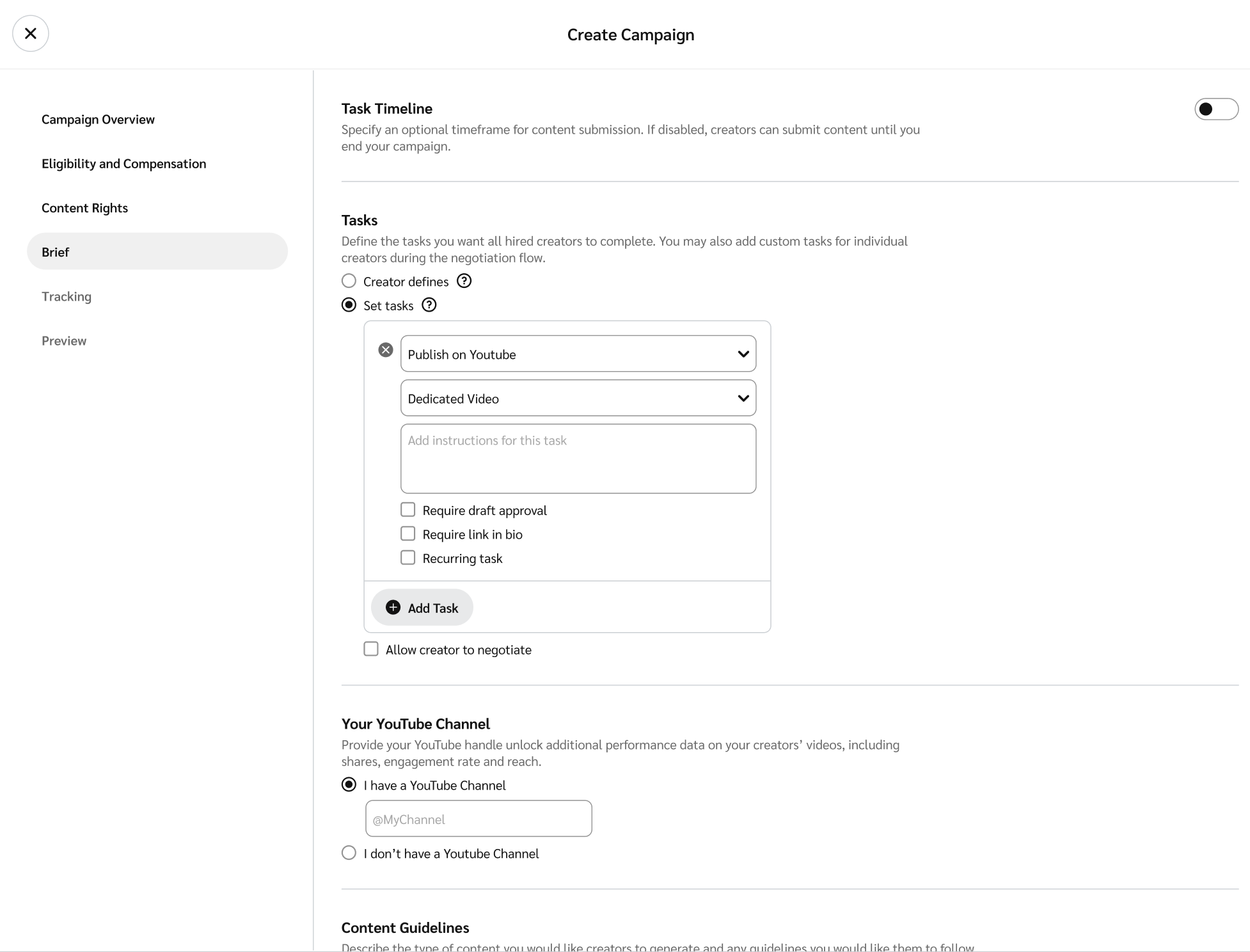Select Creator defines radio option
Viewport: 1250px width, 952px height.
click(x=349, y=281)
